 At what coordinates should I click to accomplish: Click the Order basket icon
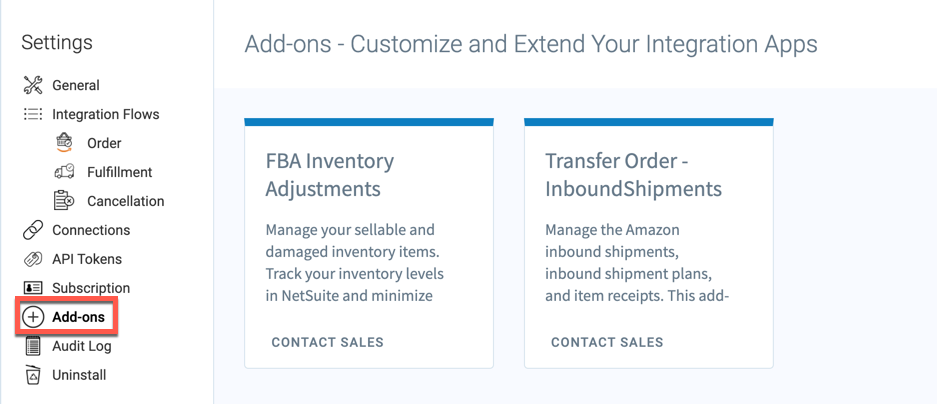pos(64,143)
